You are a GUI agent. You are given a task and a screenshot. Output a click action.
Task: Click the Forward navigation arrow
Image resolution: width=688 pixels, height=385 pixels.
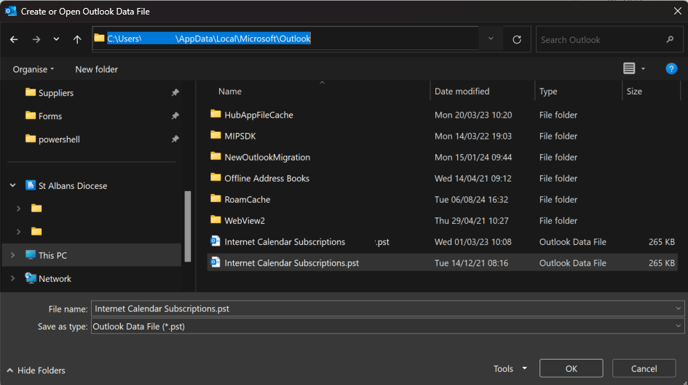(36, 40)
